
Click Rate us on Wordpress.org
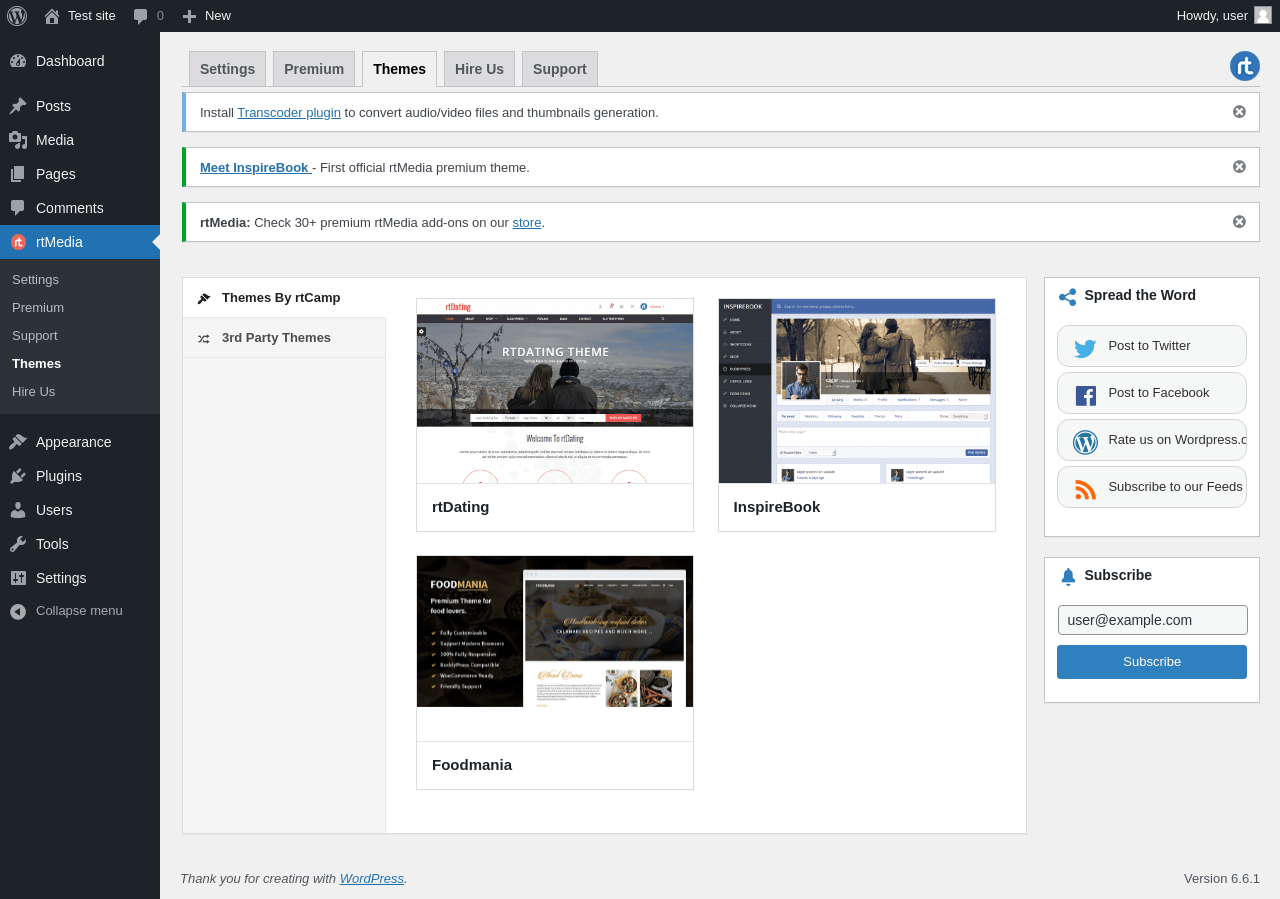[x=1151, y=440]
